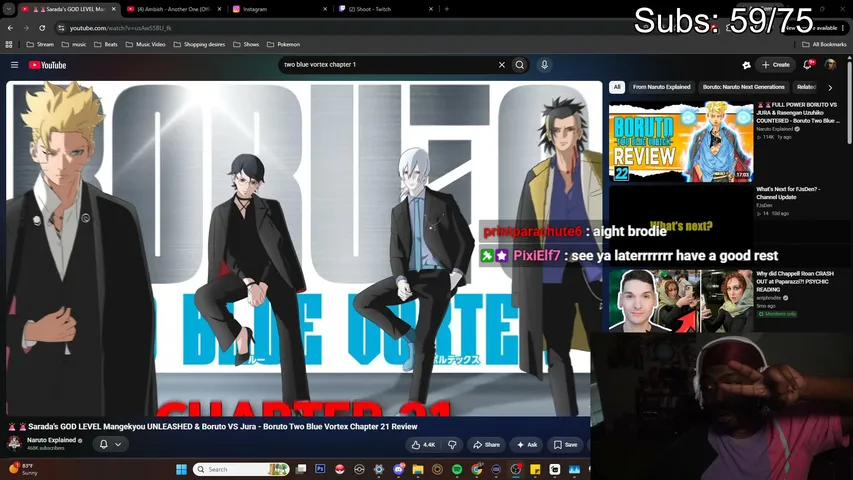Open site information icon in address bar

click(61, 28)
